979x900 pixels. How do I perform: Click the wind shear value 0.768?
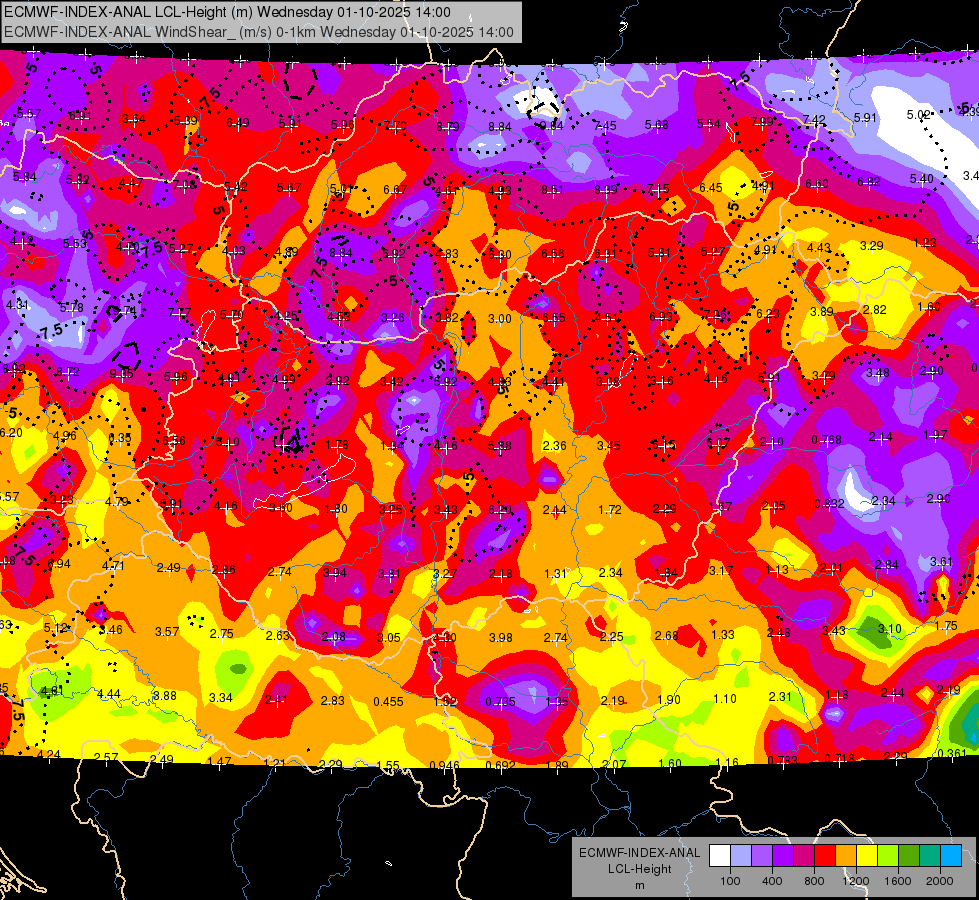(827, 440)
